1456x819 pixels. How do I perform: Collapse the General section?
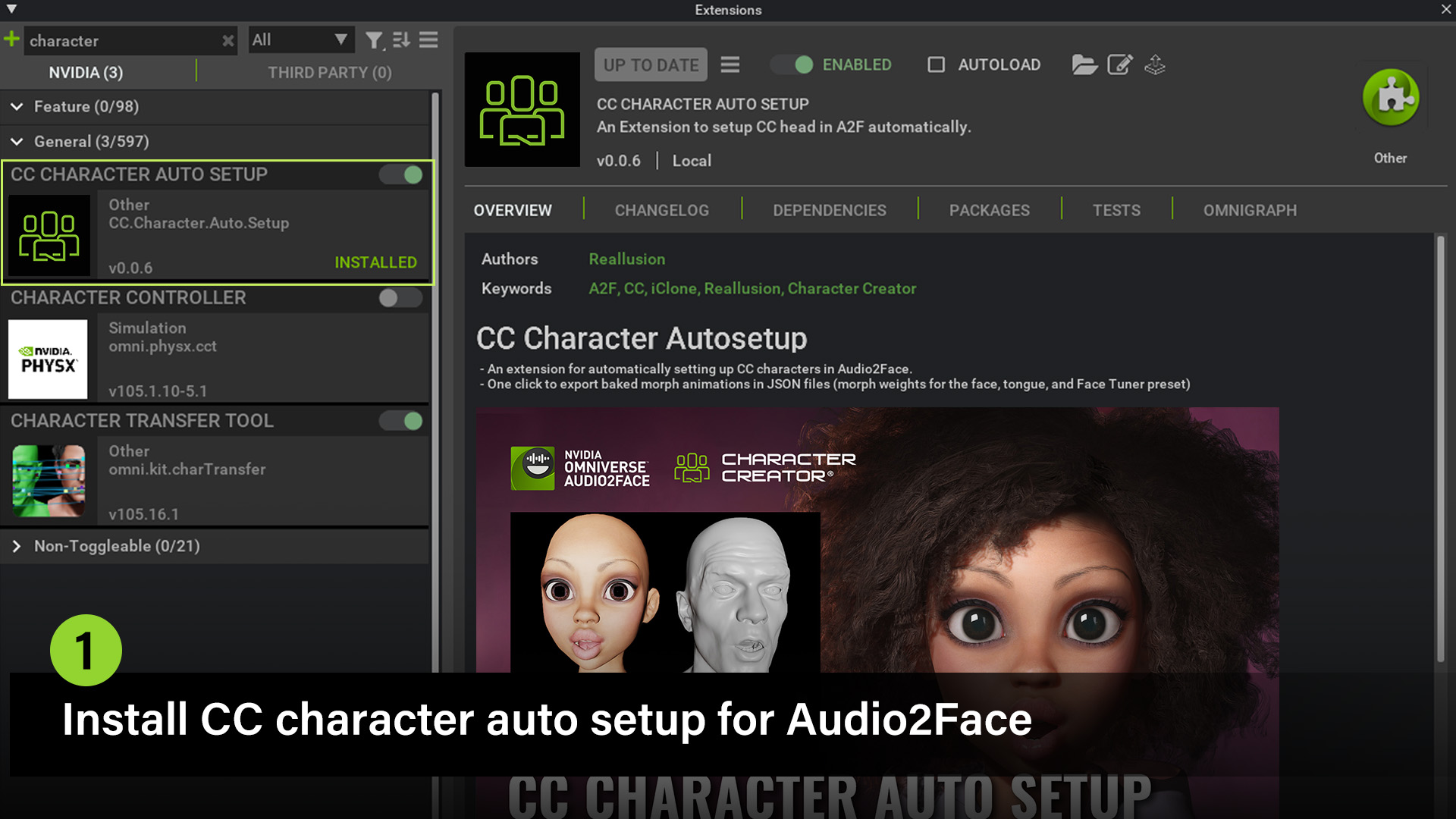point(17,142)
